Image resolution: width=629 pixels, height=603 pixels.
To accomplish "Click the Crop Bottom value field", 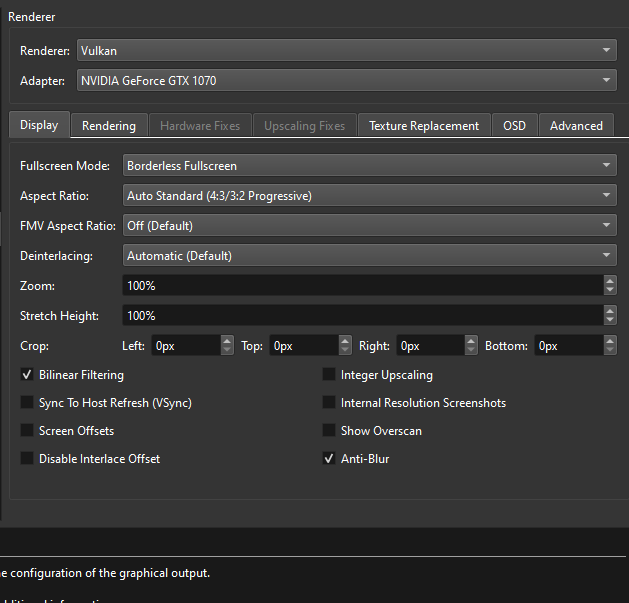I will tap(569, 345).
